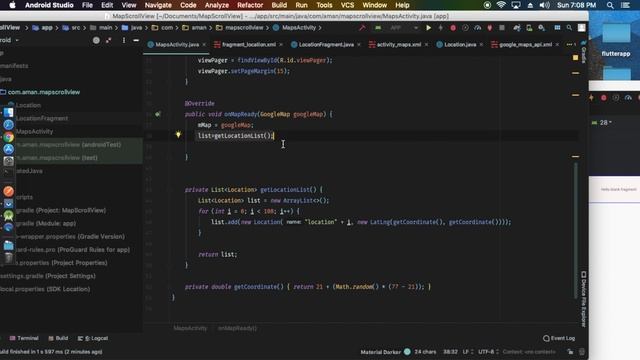Sync project with Gradle files icon
The height and width of the screenshot is (360, 640).
click(x=517, y=28)
